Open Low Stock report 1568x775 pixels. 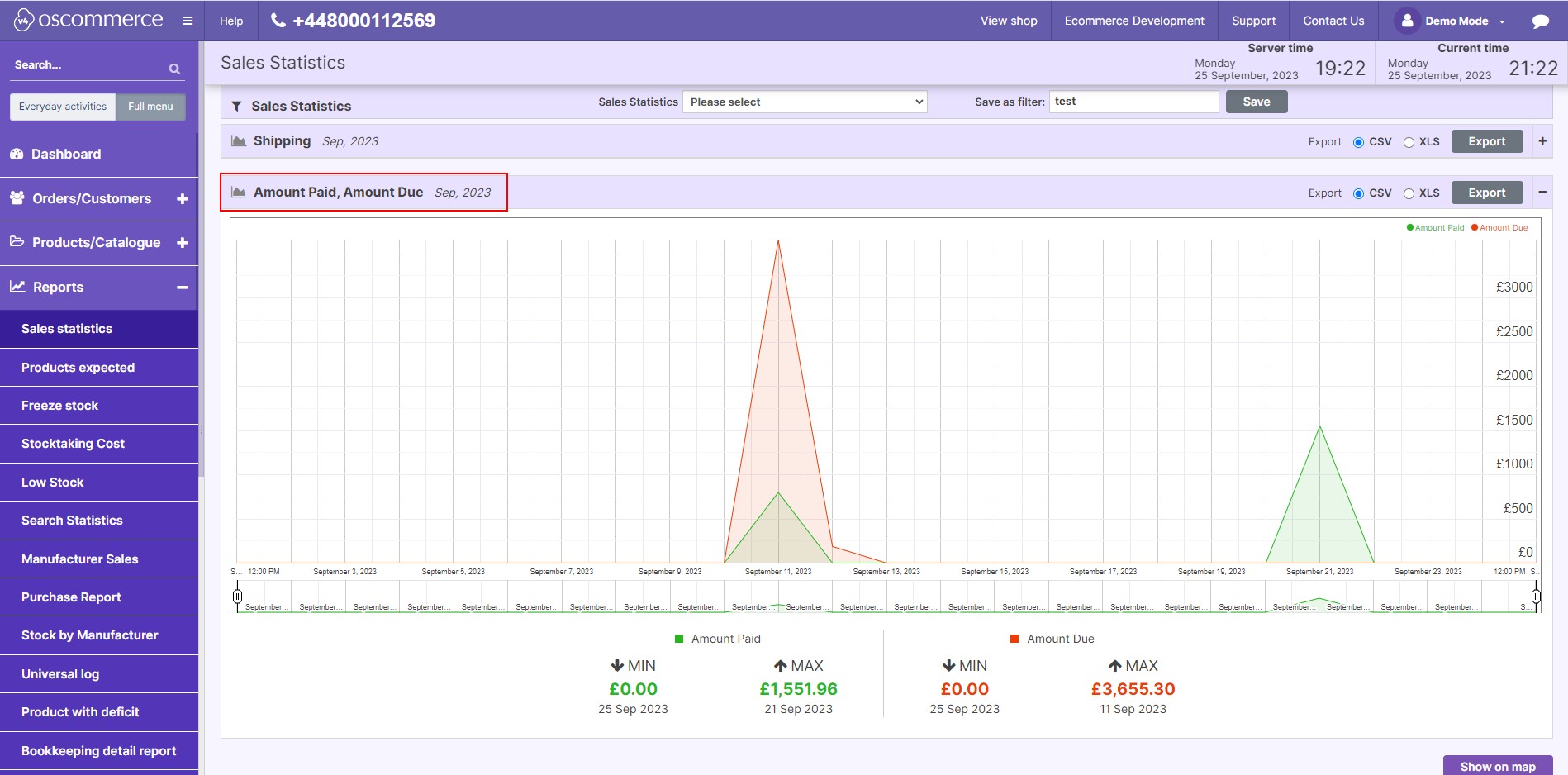[99, 483]
